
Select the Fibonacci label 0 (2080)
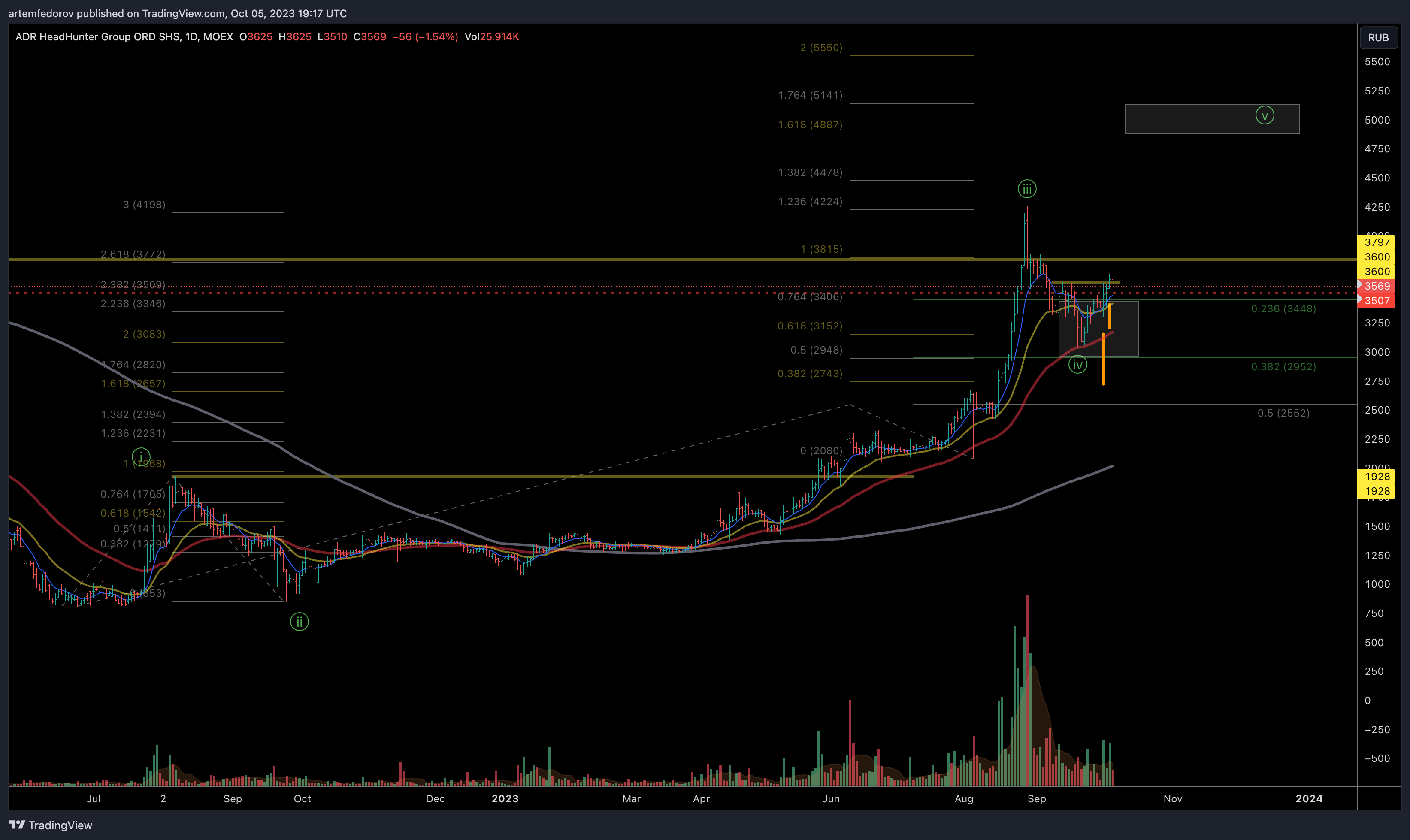821,450
